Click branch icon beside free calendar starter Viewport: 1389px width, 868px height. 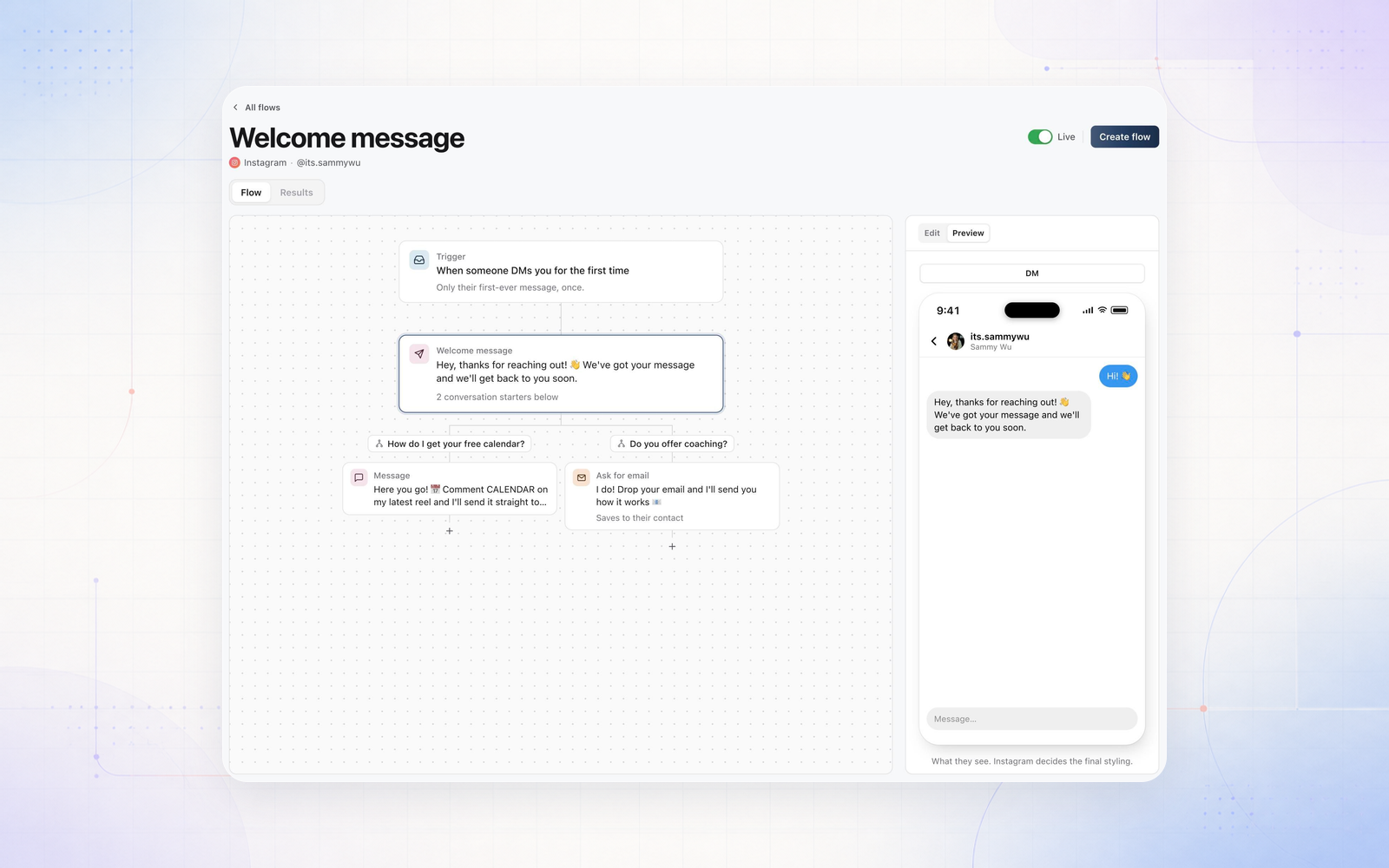(x=379, y=444)
